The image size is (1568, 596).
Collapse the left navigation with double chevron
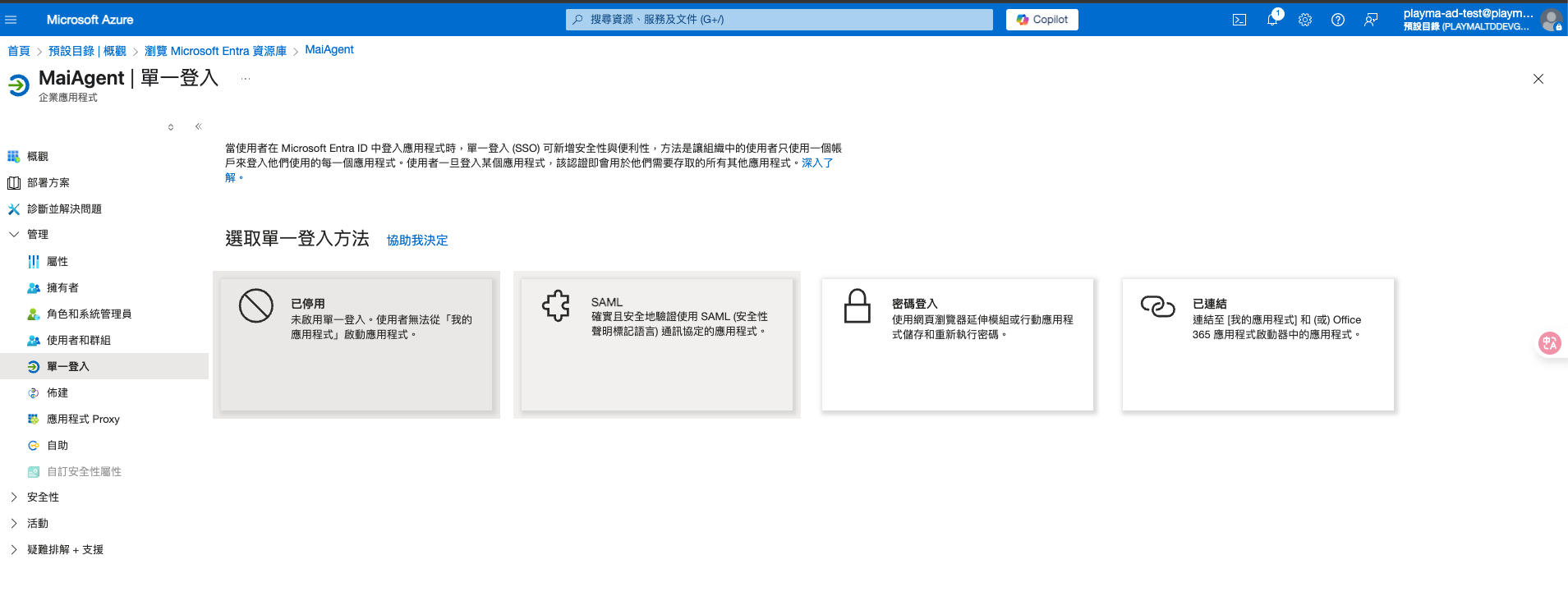tap(198, 126)
